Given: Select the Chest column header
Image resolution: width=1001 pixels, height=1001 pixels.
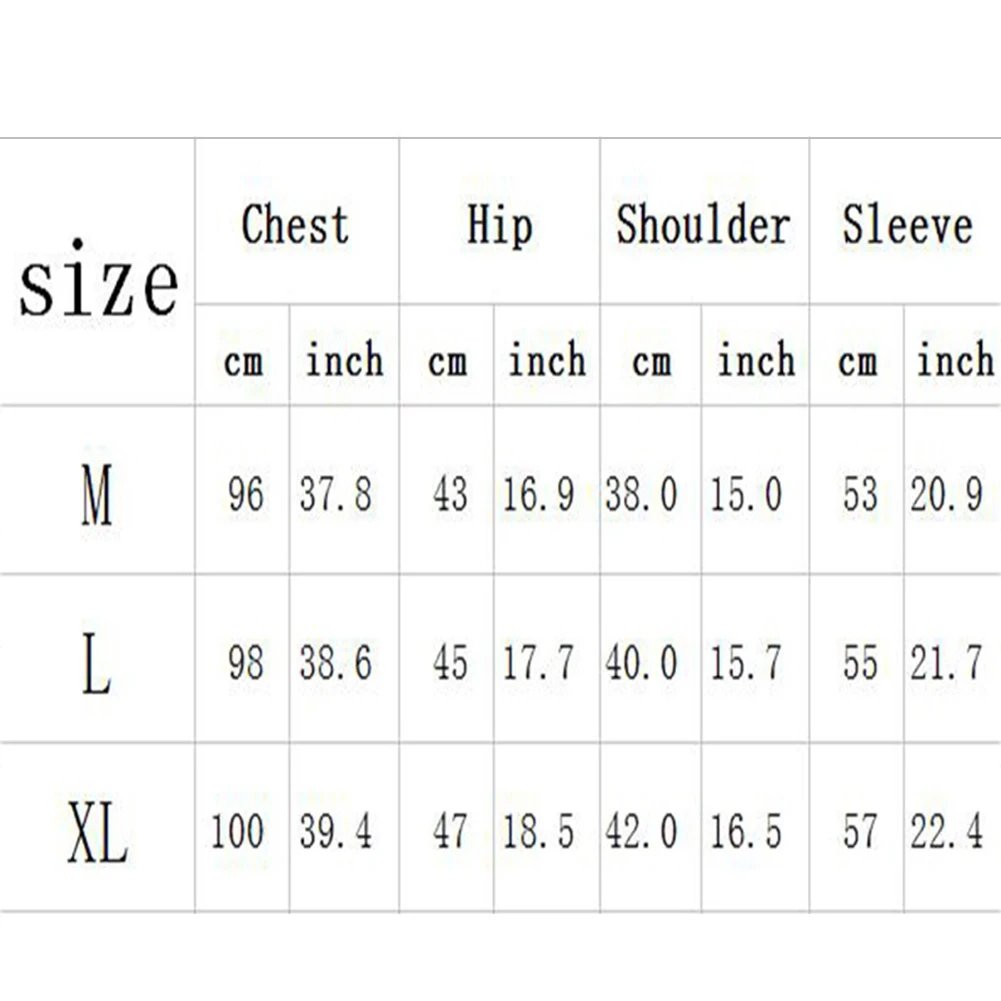Looking at the screenshot, I should (296, 224).
